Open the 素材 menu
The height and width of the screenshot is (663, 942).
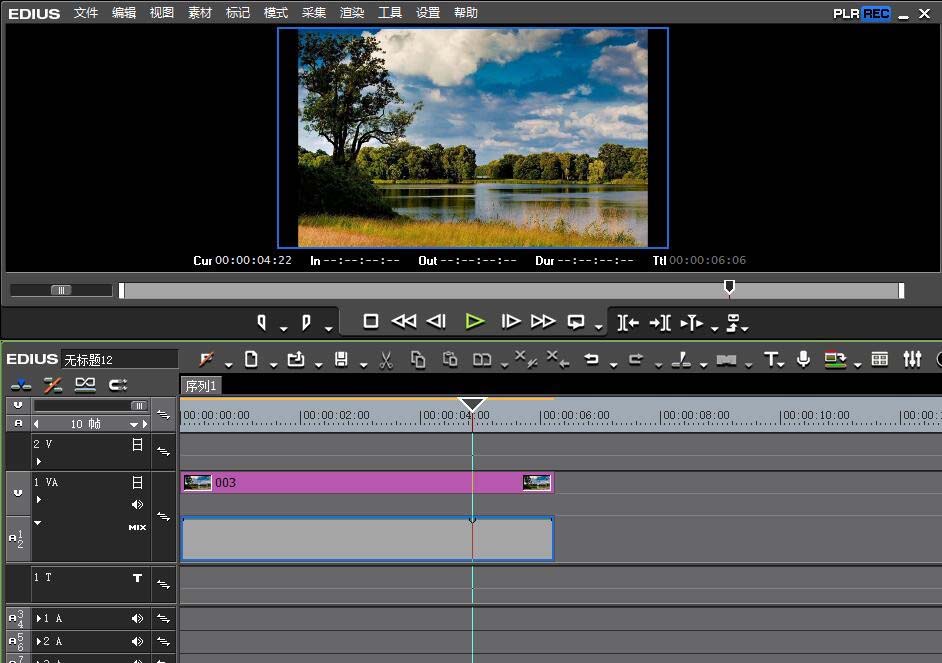199,13
